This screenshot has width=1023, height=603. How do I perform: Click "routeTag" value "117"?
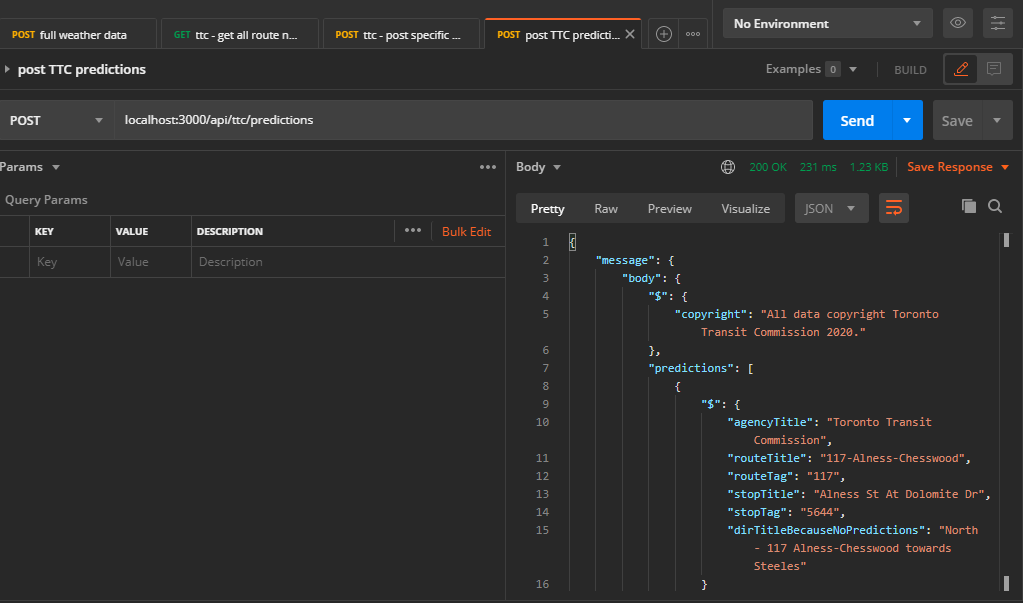823,476
